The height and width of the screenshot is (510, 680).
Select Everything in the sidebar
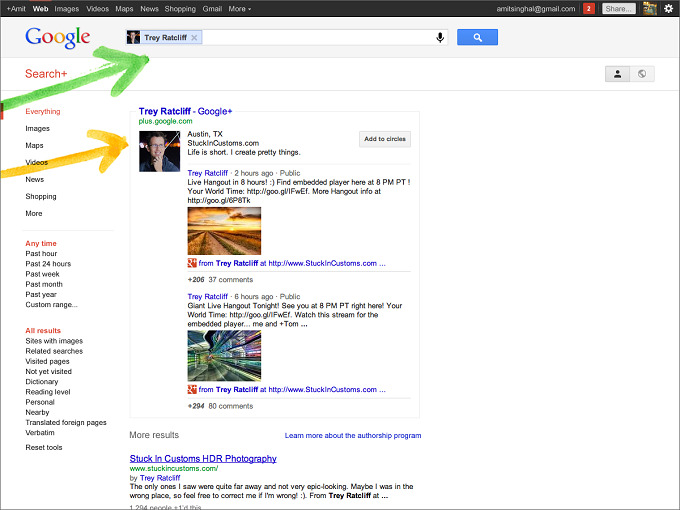pyautogui.click(x=42, y=111)
